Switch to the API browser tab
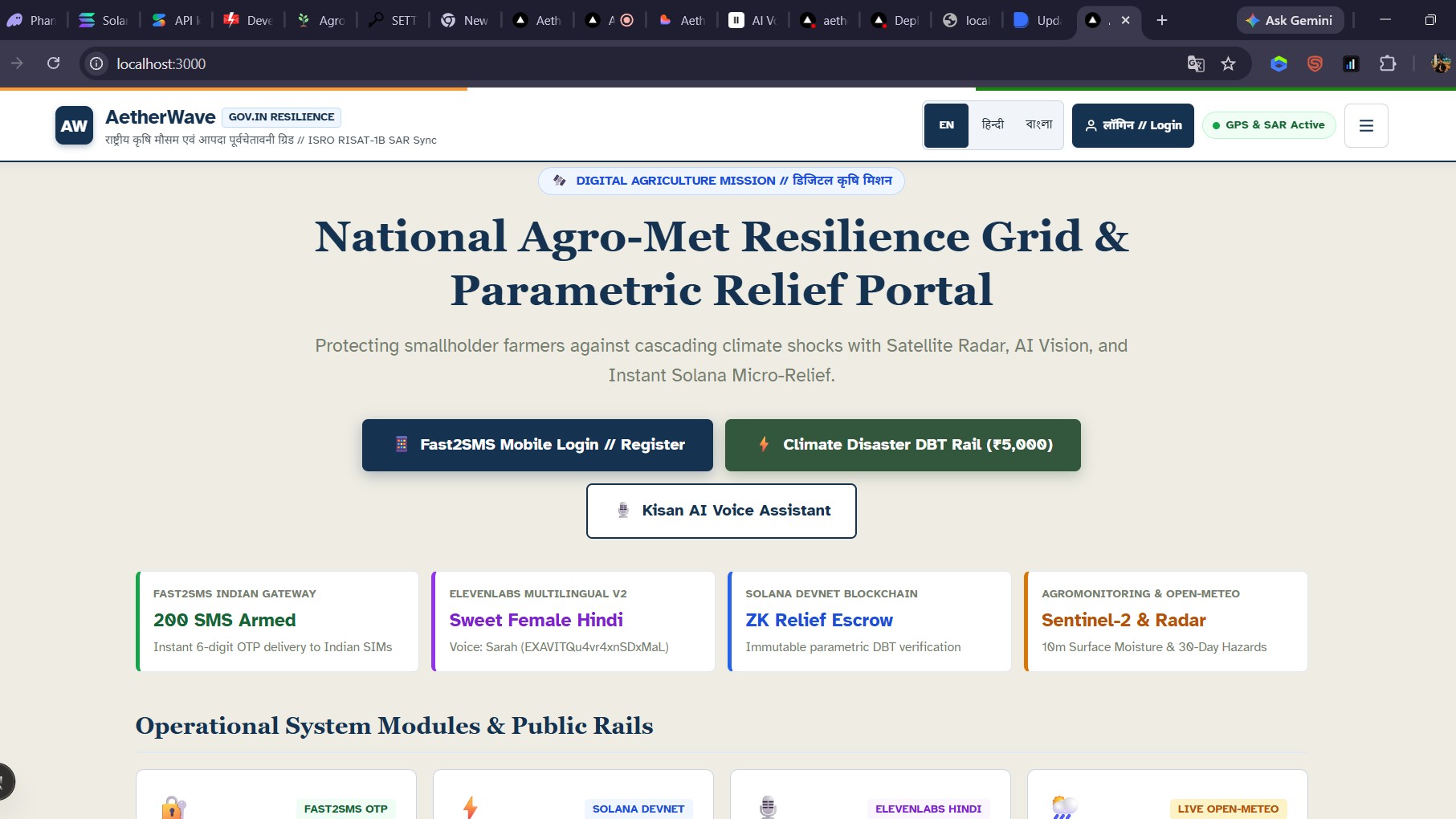The width and height of the screenshot is (1456, 819). [176, 20]
